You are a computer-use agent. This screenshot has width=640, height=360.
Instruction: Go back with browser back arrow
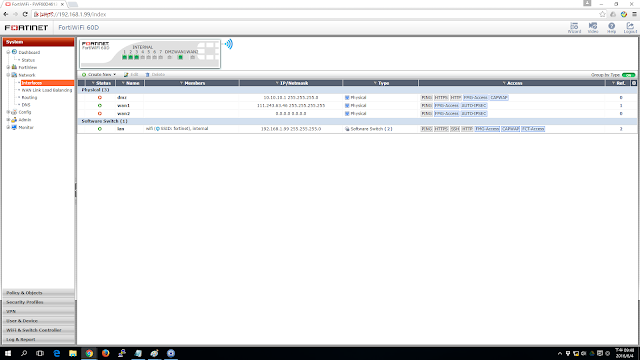click(x=6, y=14)
